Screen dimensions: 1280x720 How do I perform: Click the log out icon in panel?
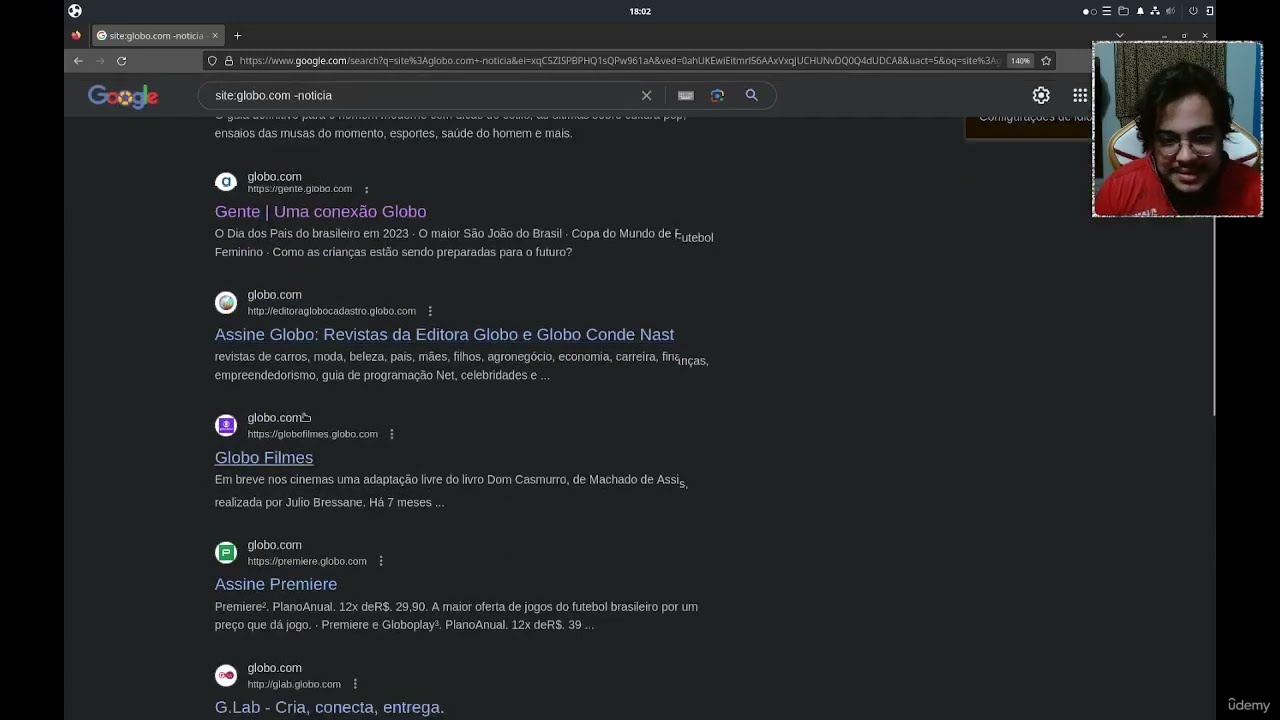(x=1209, y=11)
